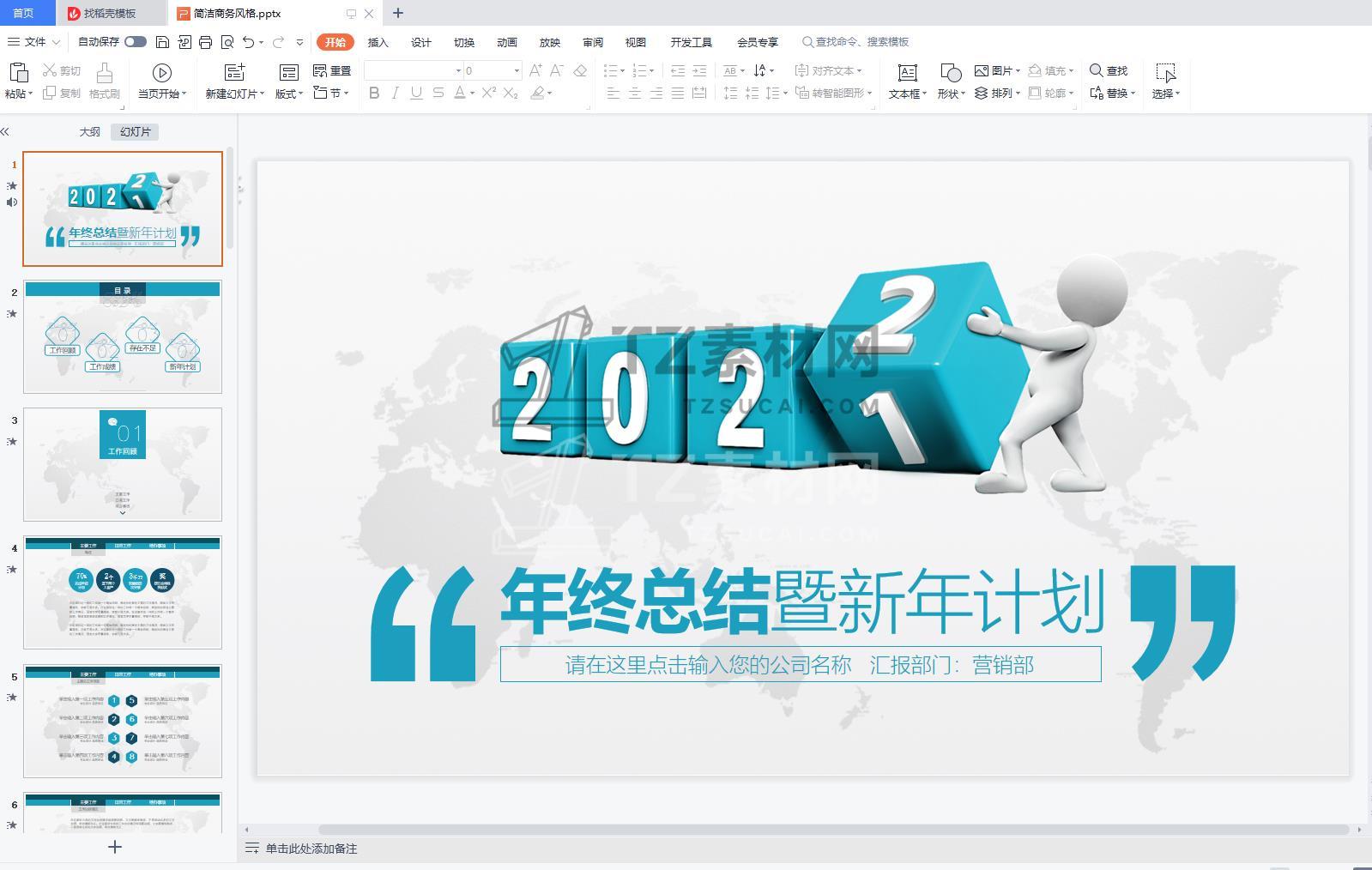Click the Undo arrow icon
Viewport: 1372px width, 870px height.
point(248,42)
